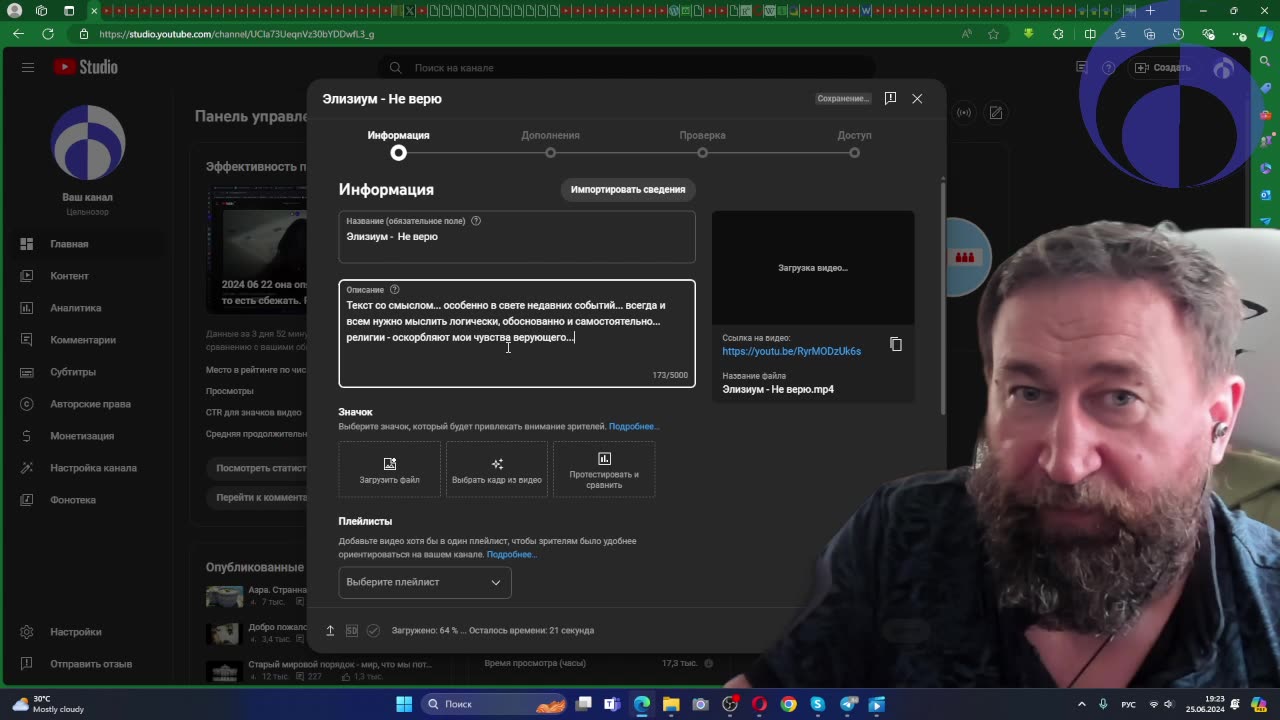The height and width of the screenshot is (720, 1280).
Task: Click Импортировать сведения button
Action: (628, 189)
